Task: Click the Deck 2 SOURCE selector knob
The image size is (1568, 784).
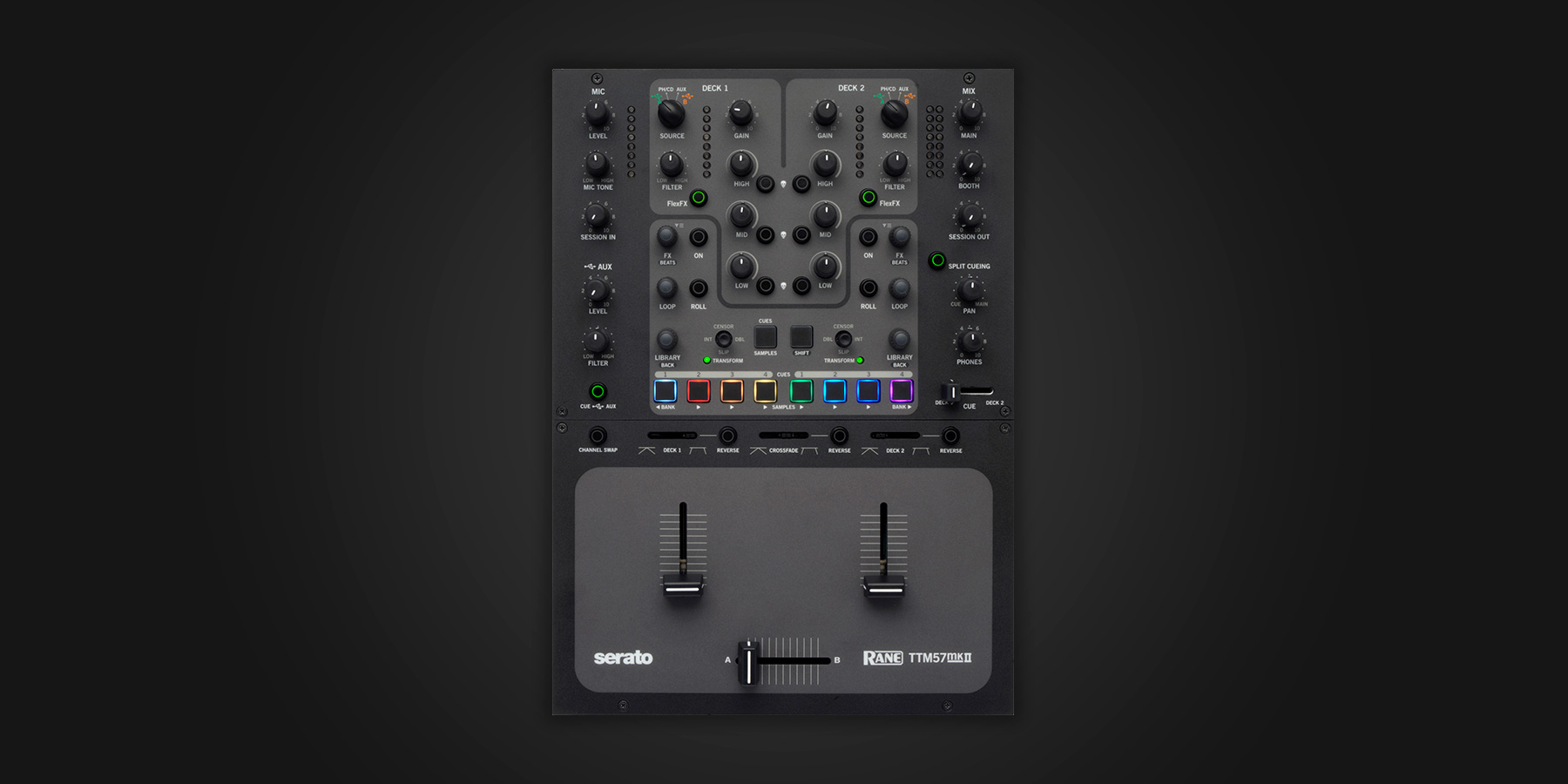Action: click(895, 114)
